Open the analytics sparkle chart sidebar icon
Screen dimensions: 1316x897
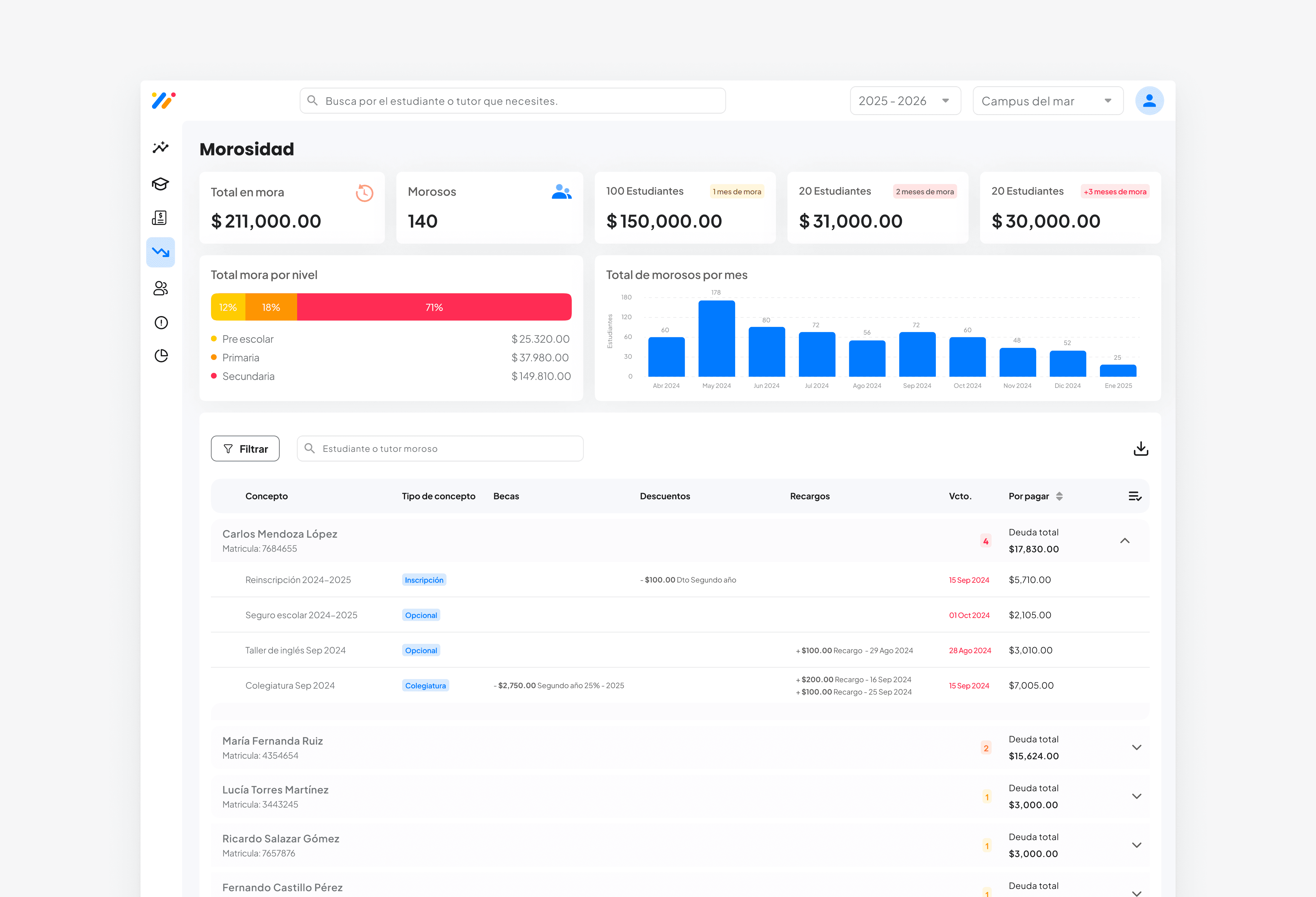coord(161,147)
